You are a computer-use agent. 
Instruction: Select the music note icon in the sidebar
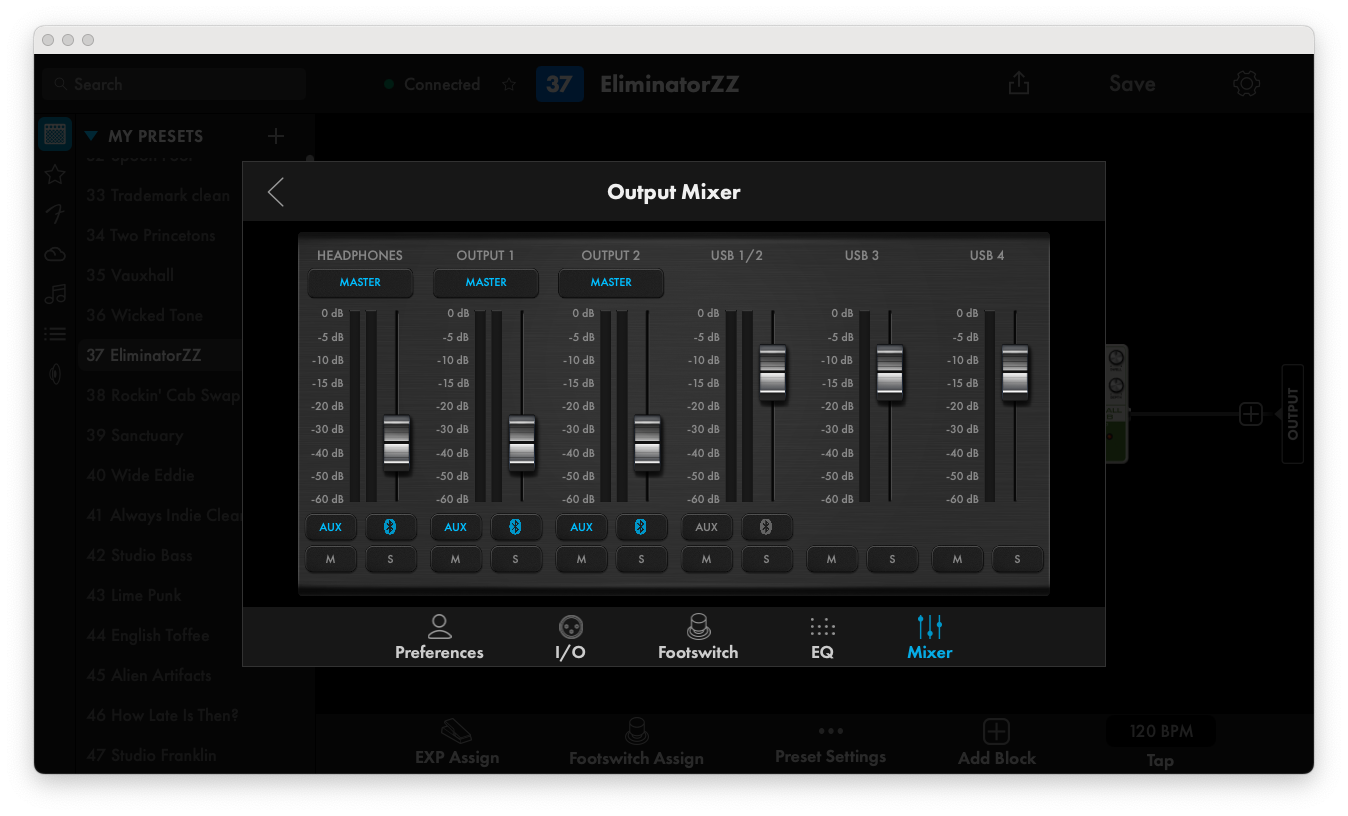coord(54,294)
